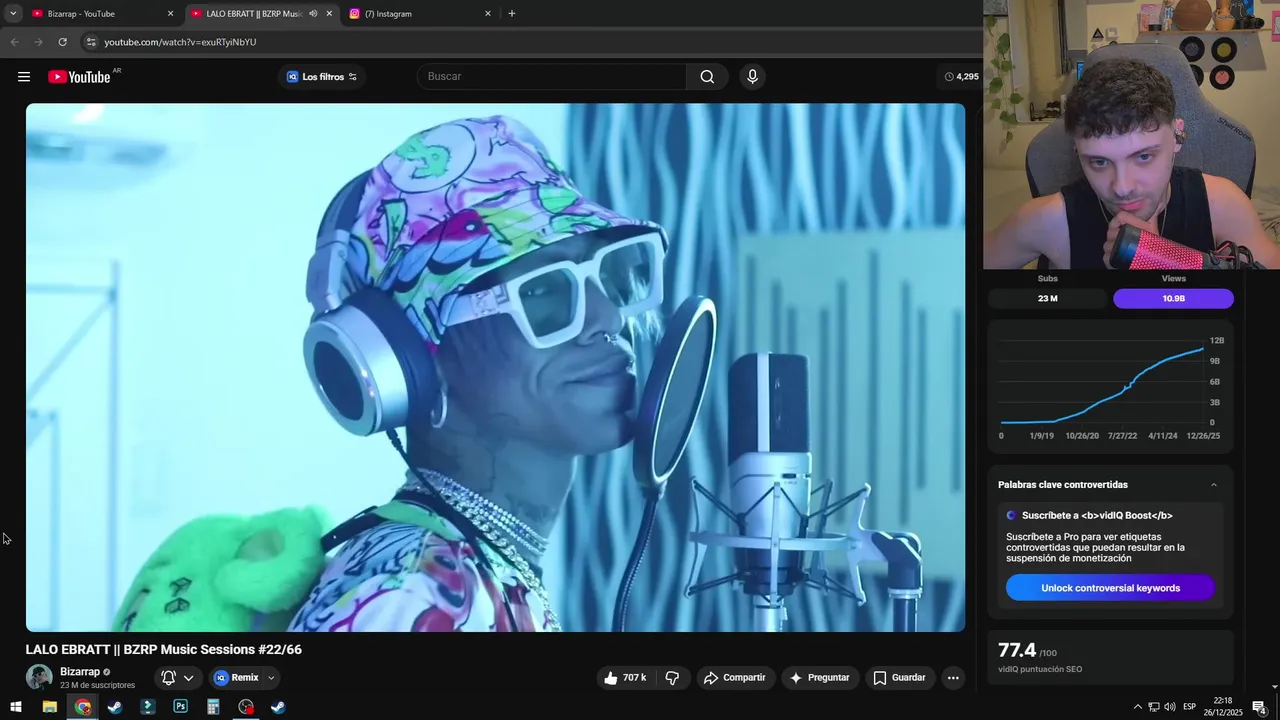Go to the YouTube home logo
The height and width of the screenshot is (720, 1280).
(79, 77)
